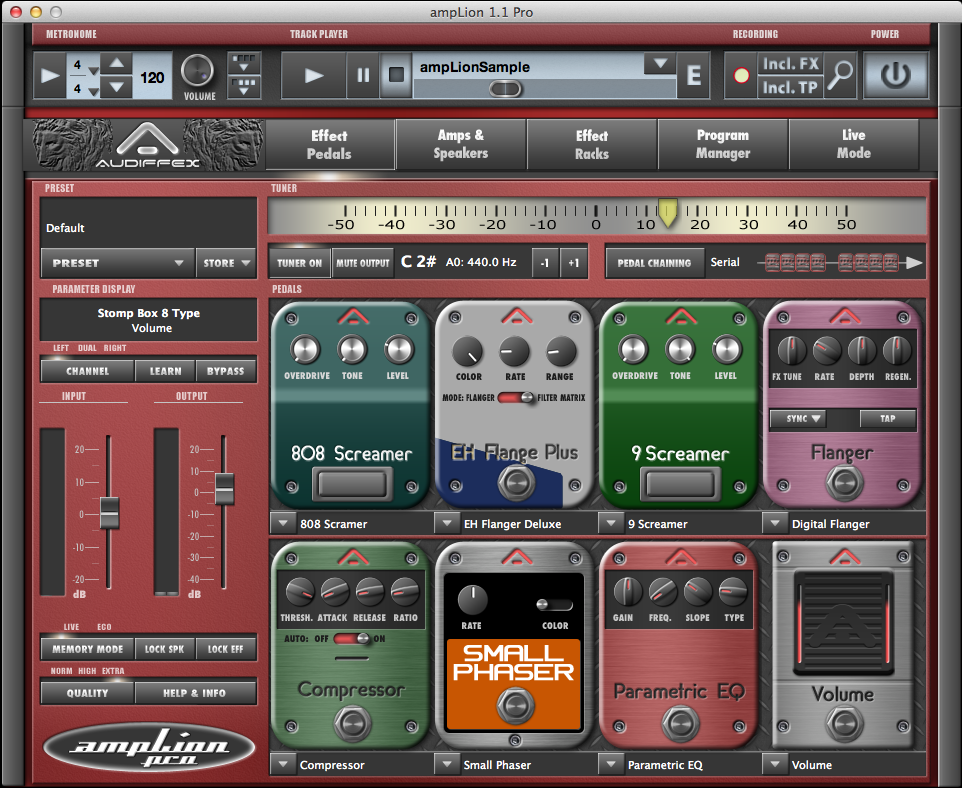Enable TUNER ON

pyautogui.click(x=298, y=263)
